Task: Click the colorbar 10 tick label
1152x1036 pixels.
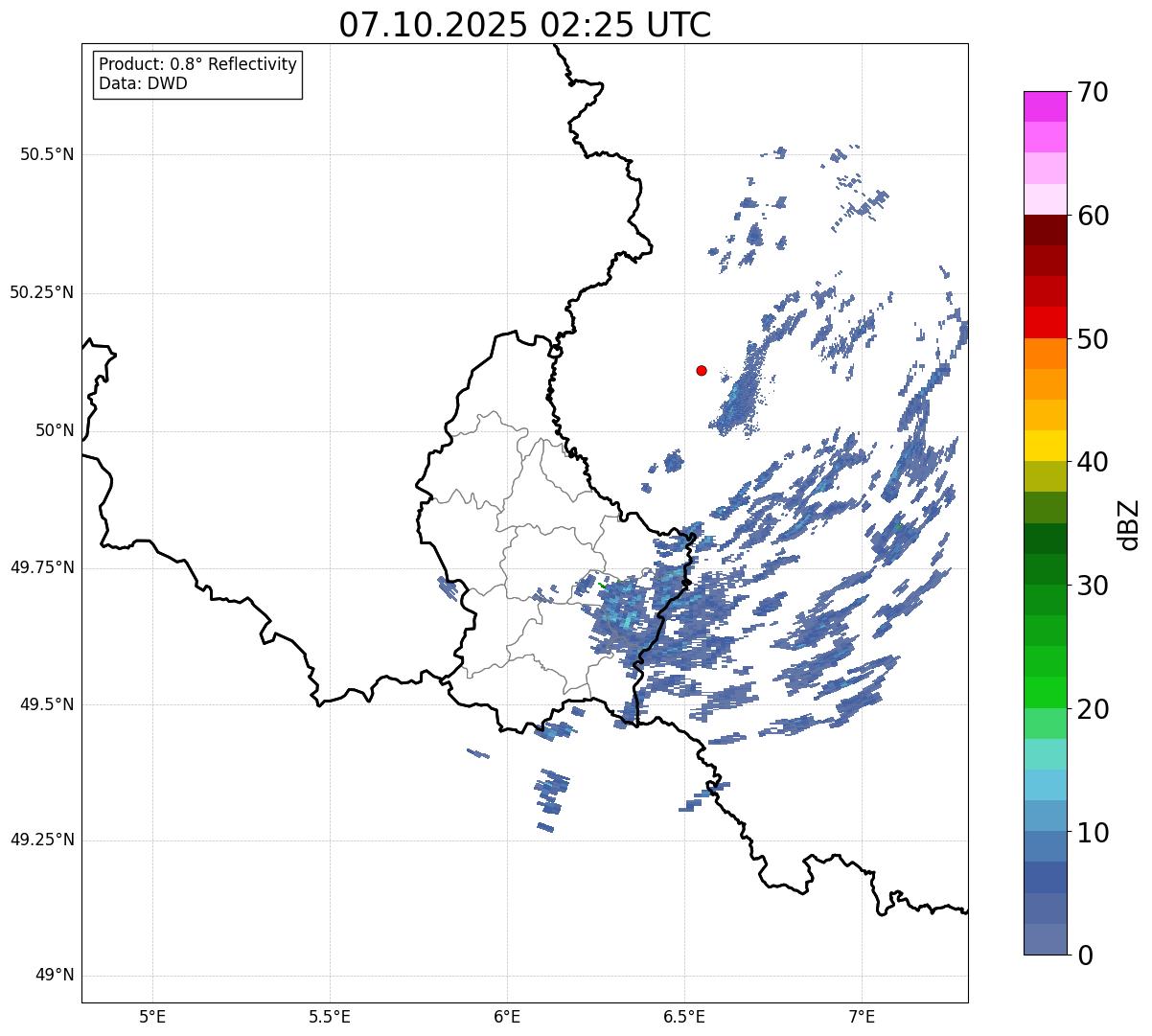Action: tap(1092, 832)
